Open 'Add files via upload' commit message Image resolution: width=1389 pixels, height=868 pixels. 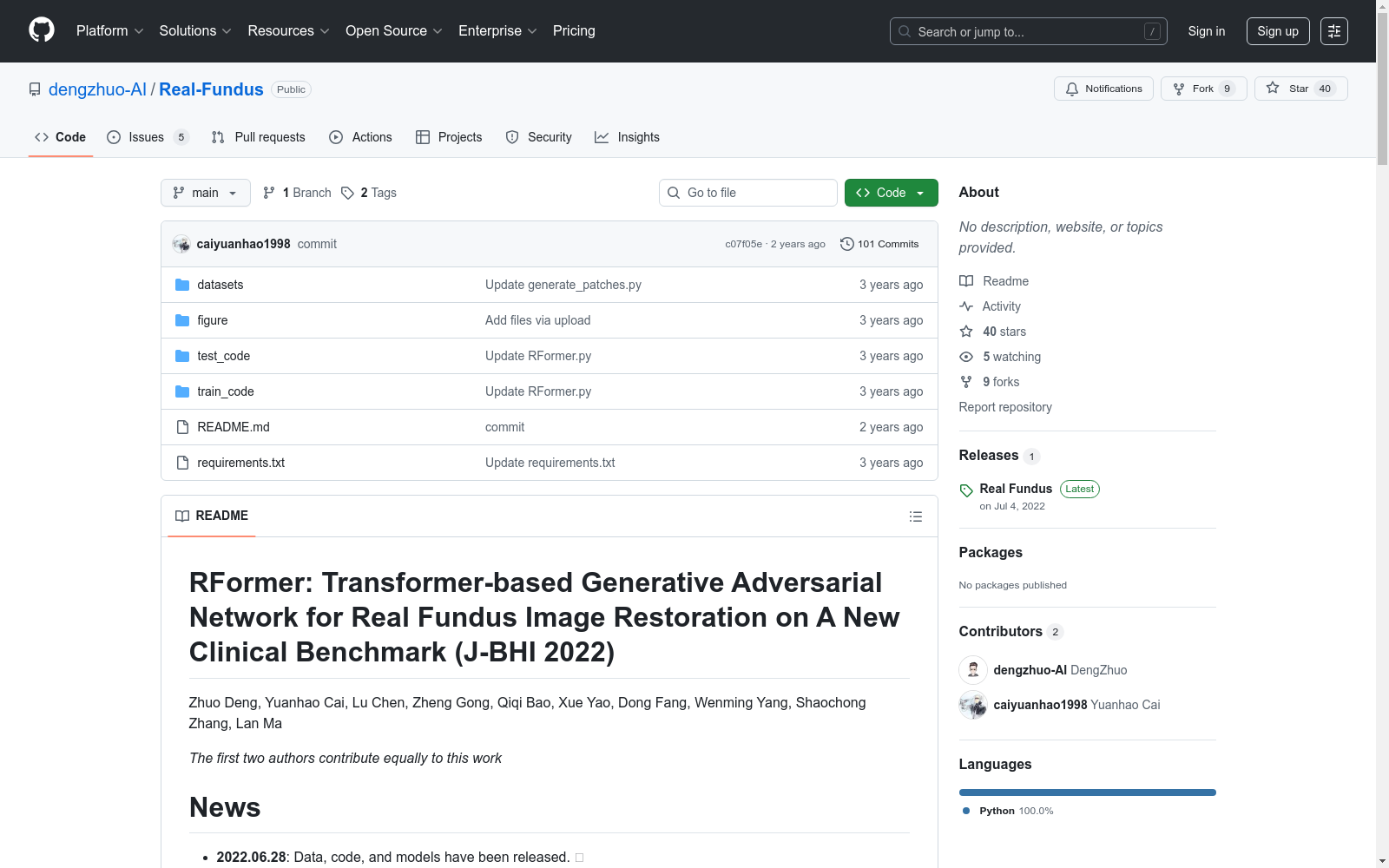[538, 320]
